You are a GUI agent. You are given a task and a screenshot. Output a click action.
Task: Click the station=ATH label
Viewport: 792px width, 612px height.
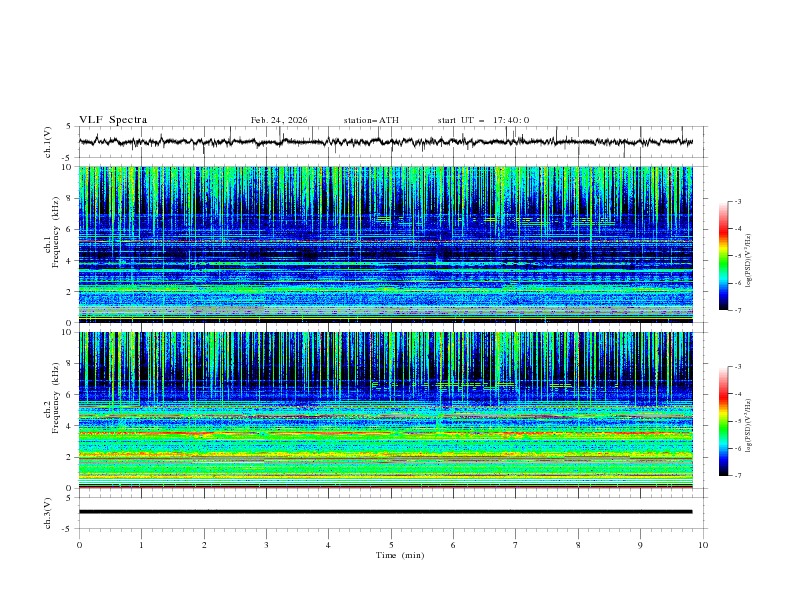click(371, 120)
